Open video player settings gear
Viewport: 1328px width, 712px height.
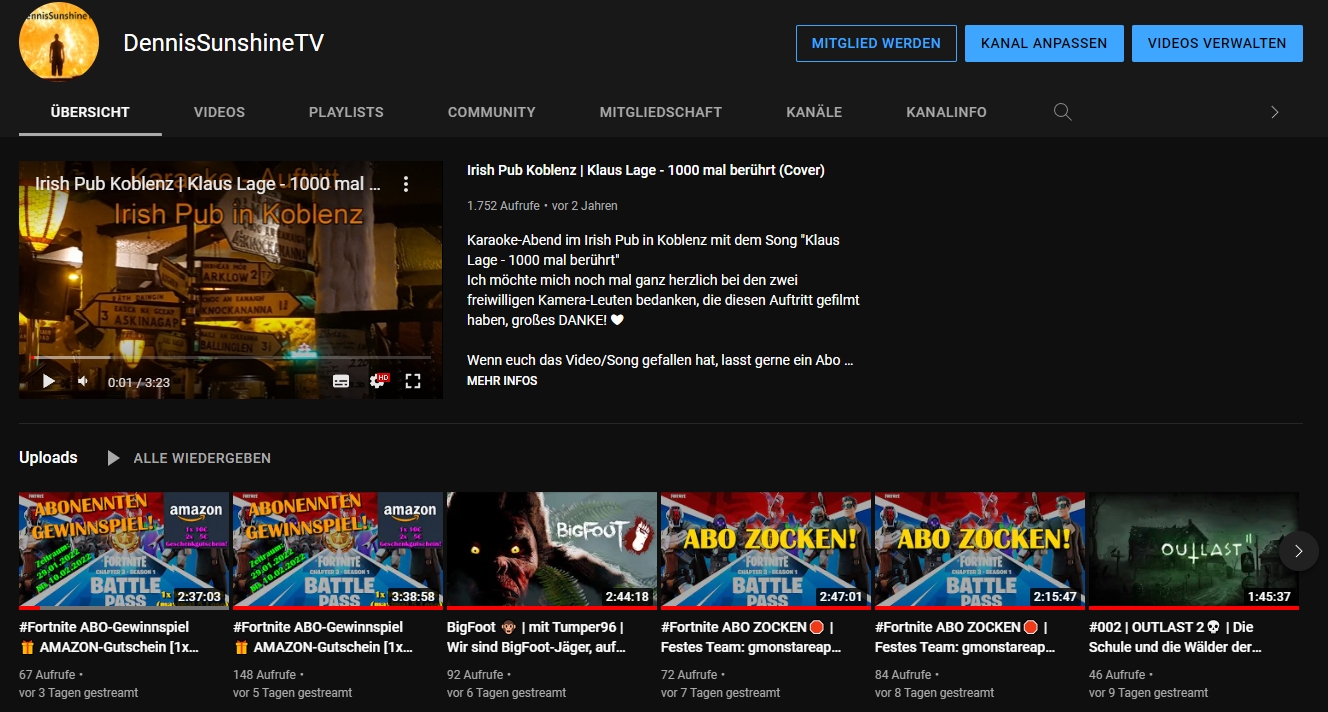click(x=377, y=381)
